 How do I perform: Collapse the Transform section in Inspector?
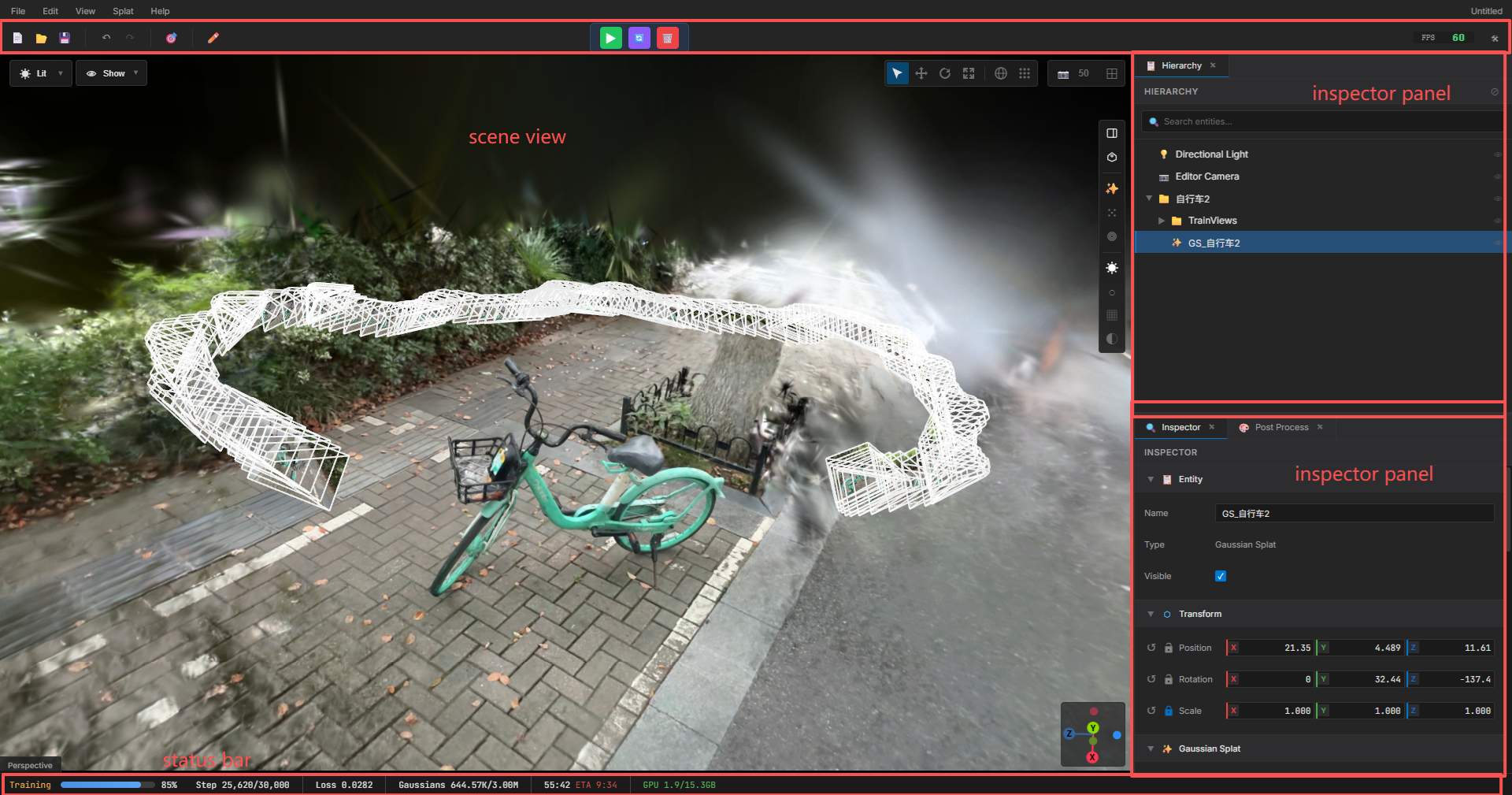[x=1151, y=614]
